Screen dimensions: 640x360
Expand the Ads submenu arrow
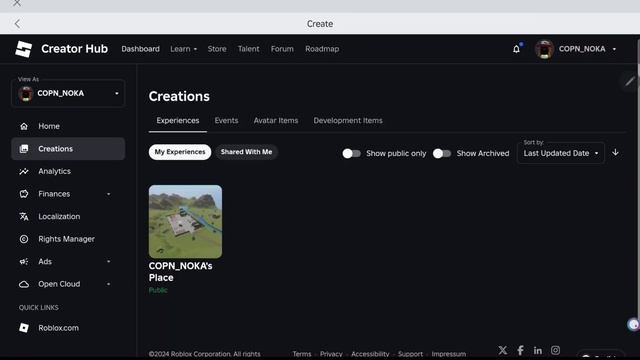coord(109,262)
